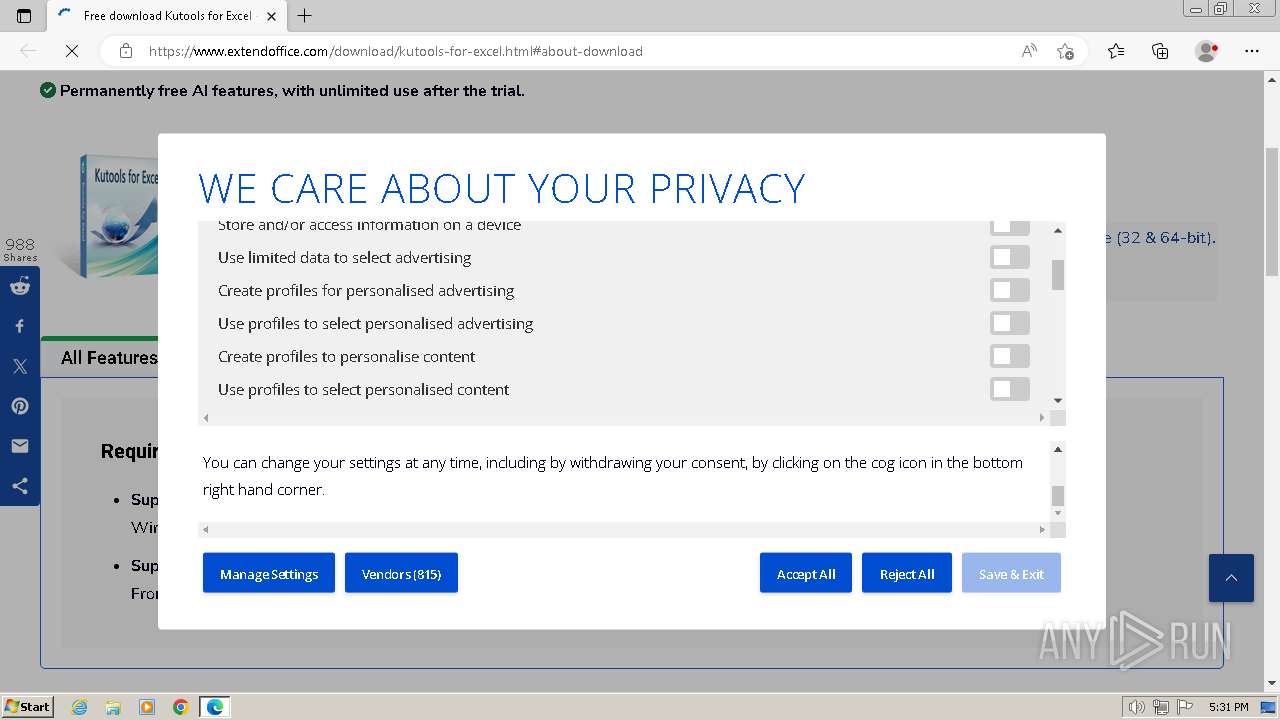Click the site info lock icon
The width and height of the screenshot is (1280, 720).
[126, 51]
